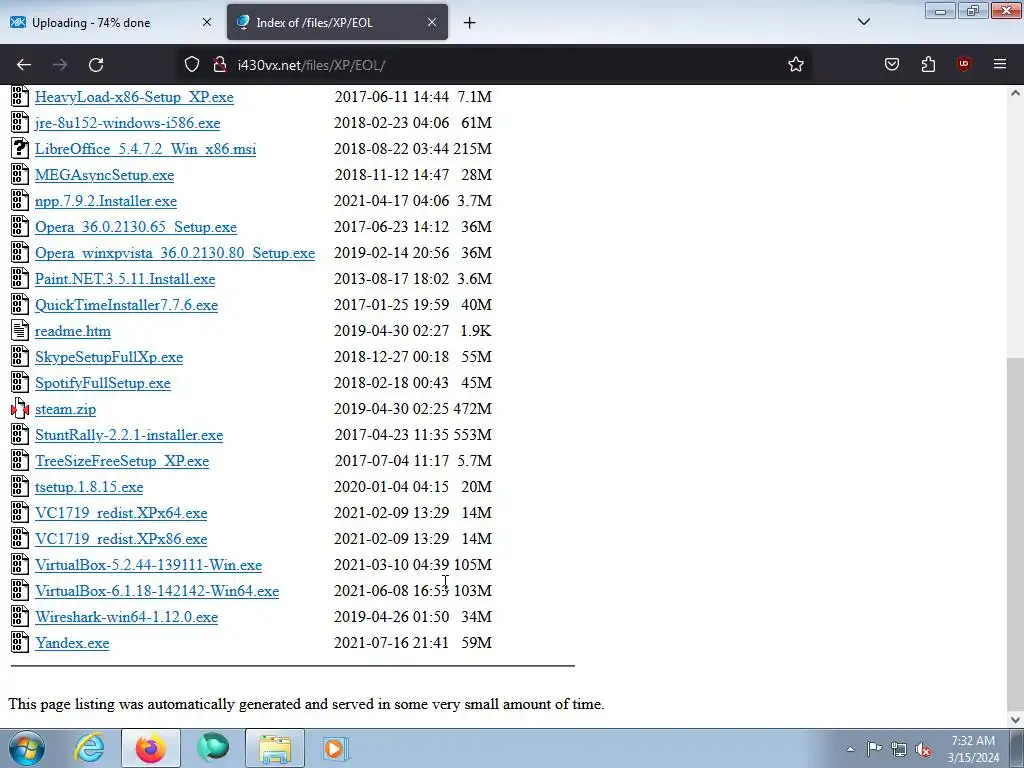Click the scrollbar up arrow
This screenshot has width=1024, height=768.
coord(1015,93)
